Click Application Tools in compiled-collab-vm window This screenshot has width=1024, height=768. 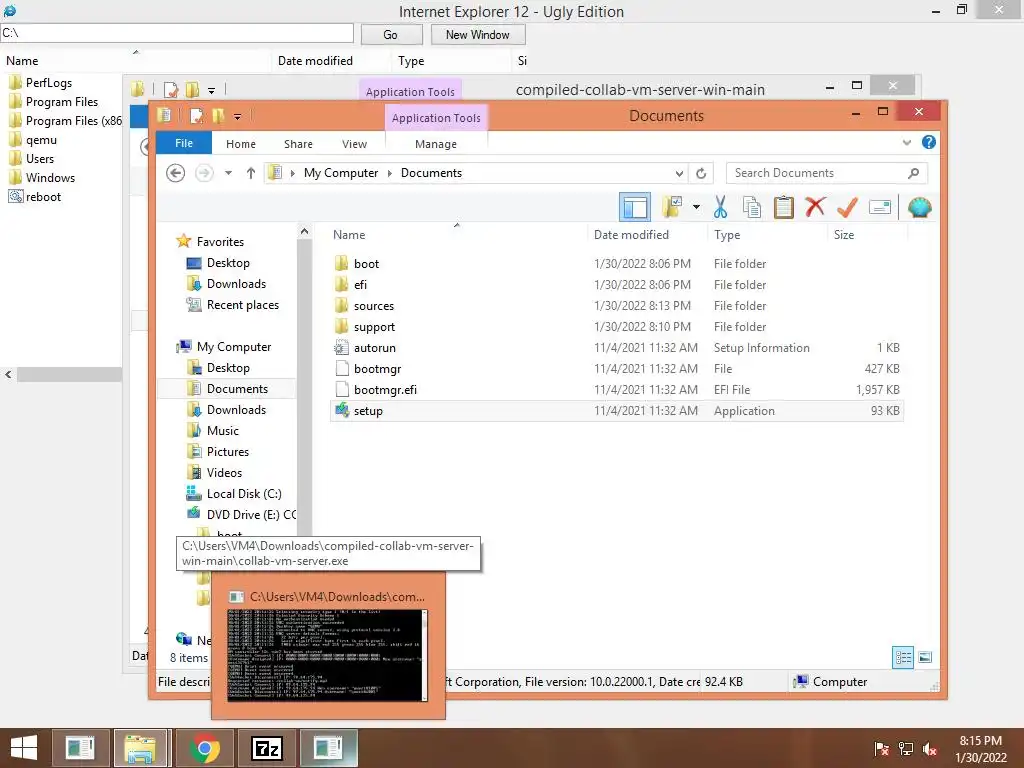click(x=410, y=91)
